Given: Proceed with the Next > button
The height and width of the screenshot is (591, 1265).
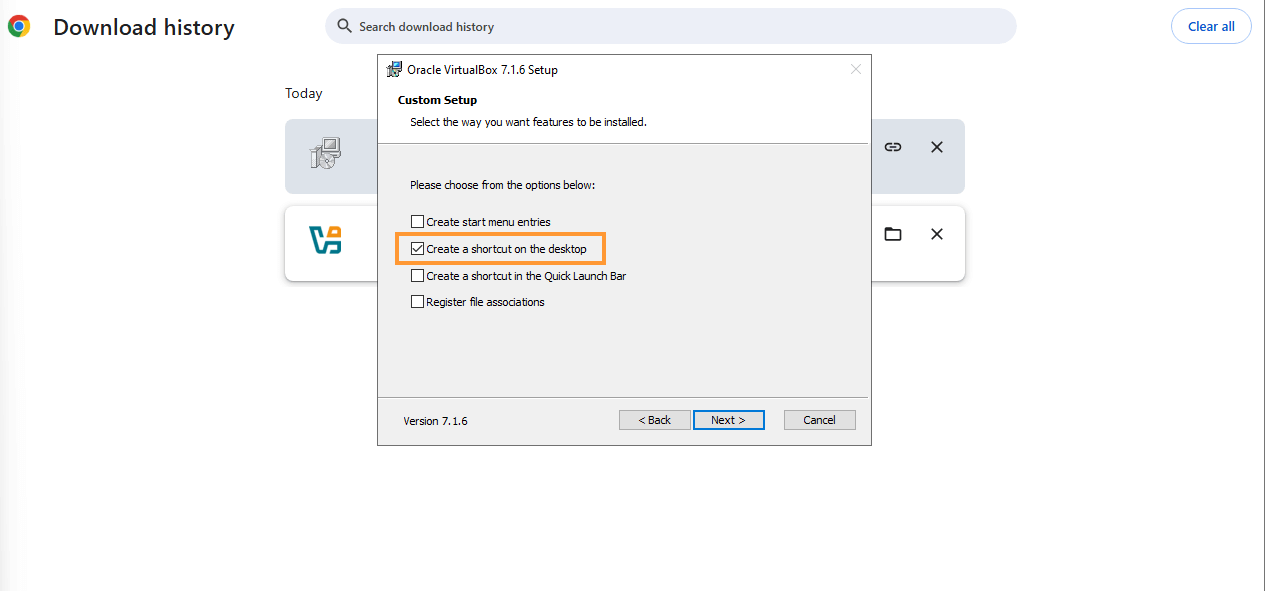Looking at the screenshot, I should [729, 420].
